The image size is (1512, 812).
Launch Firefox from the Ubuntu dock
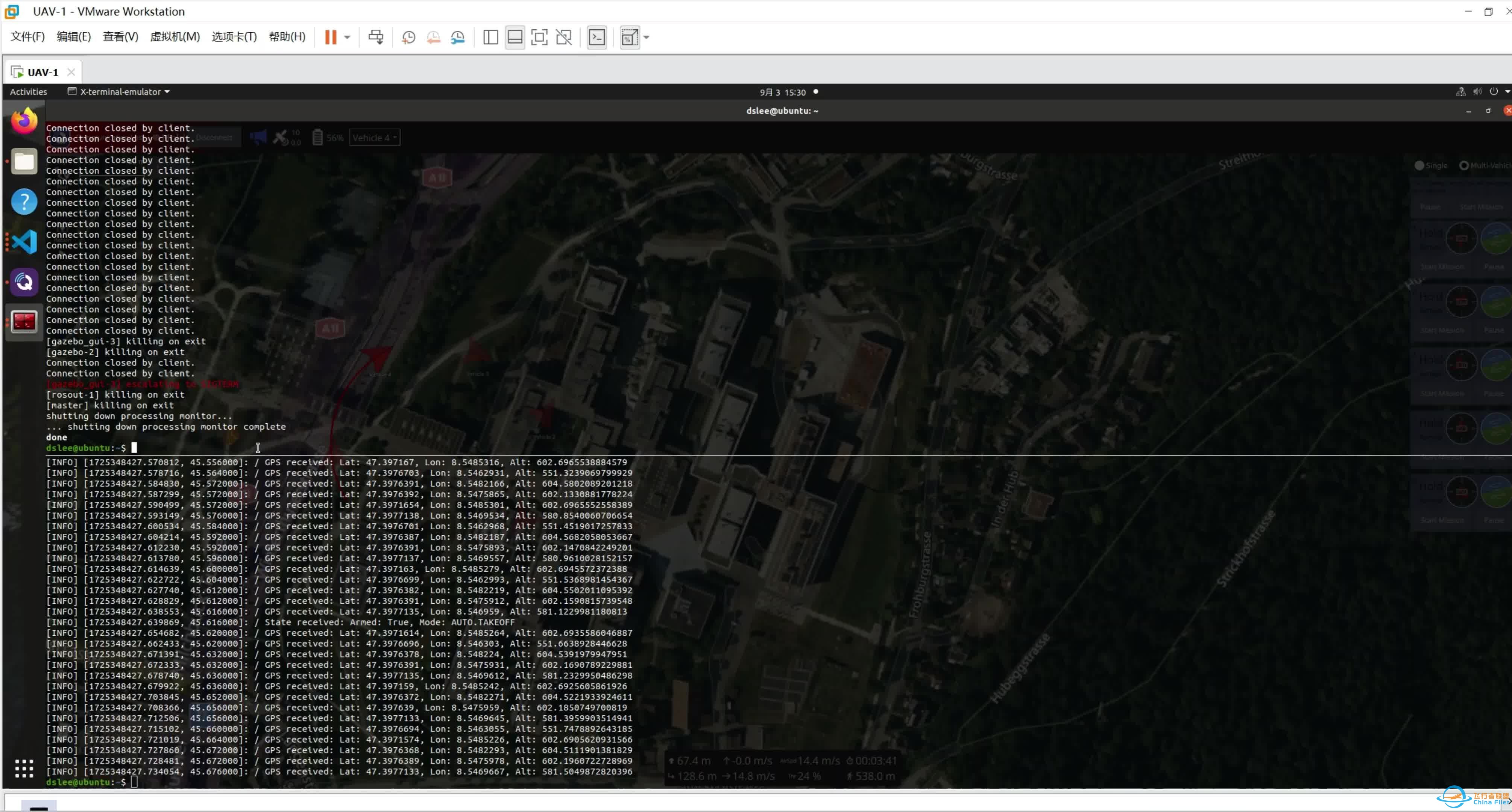click(x=24, y=121)
